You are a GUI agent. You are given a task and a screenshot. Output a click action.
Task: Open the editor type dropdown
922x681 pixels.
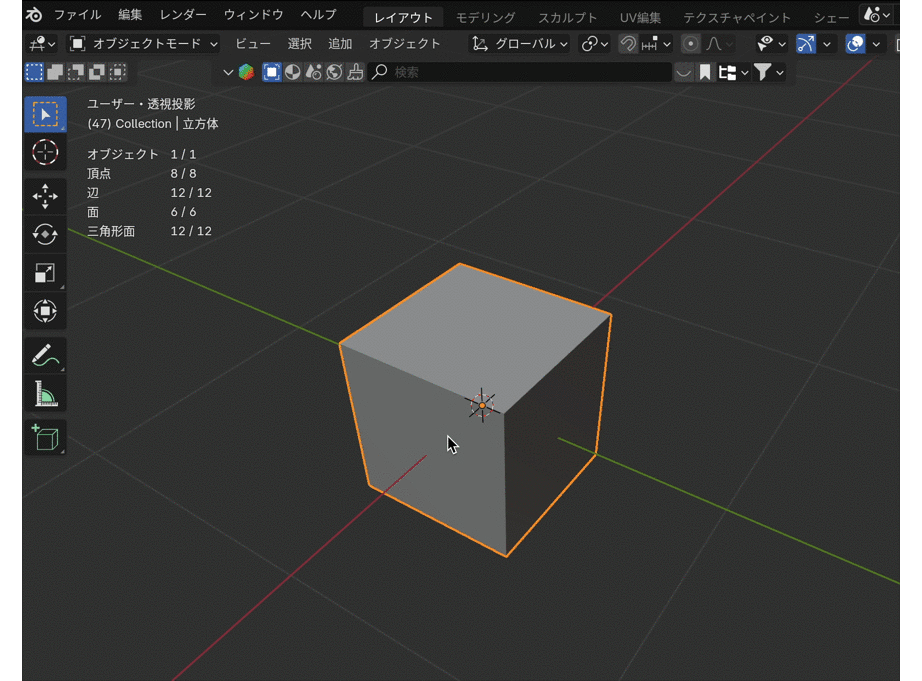(x=42, y=44)
